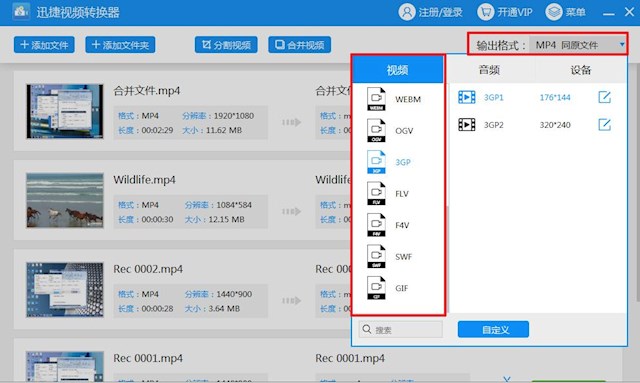The image size is (640, 383).
Task: Click the 3.64 MB size value
Action: coord(224,309)
